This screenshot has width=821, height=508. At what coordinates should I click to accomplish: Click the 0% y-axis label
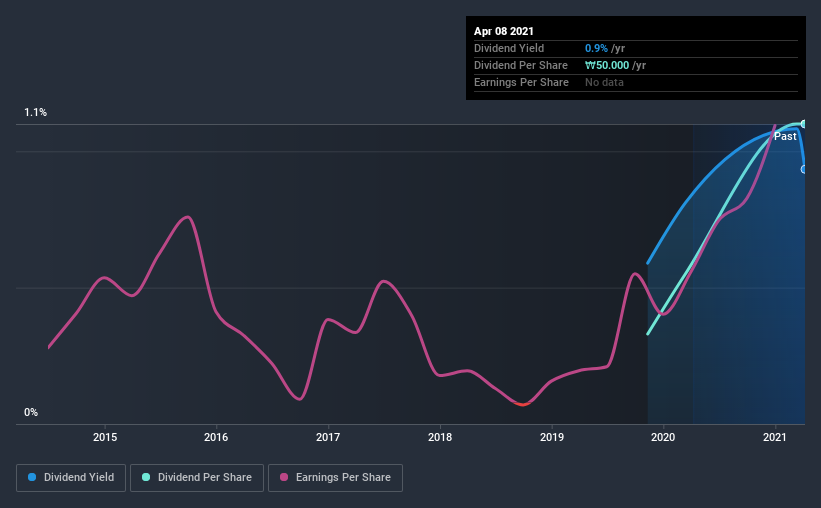pos(31,412)
